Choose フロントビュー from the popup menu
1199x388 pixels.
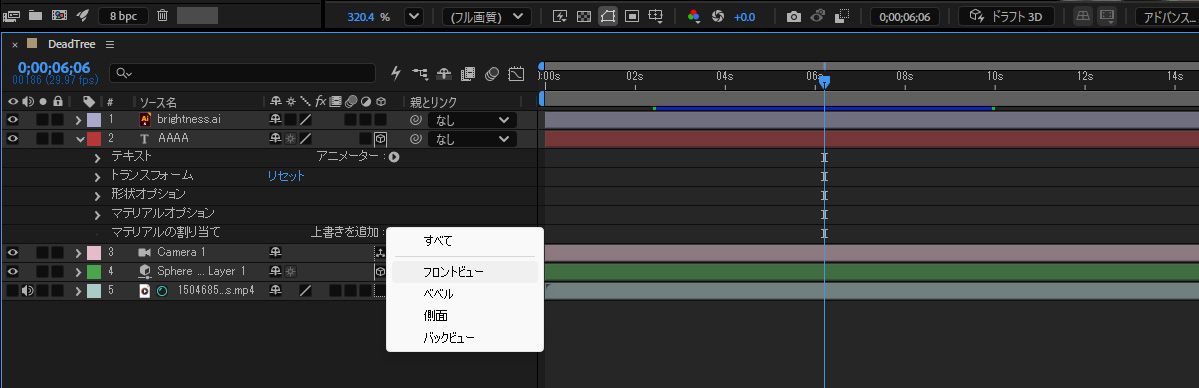pyautogui.click(x=464, y=272)
